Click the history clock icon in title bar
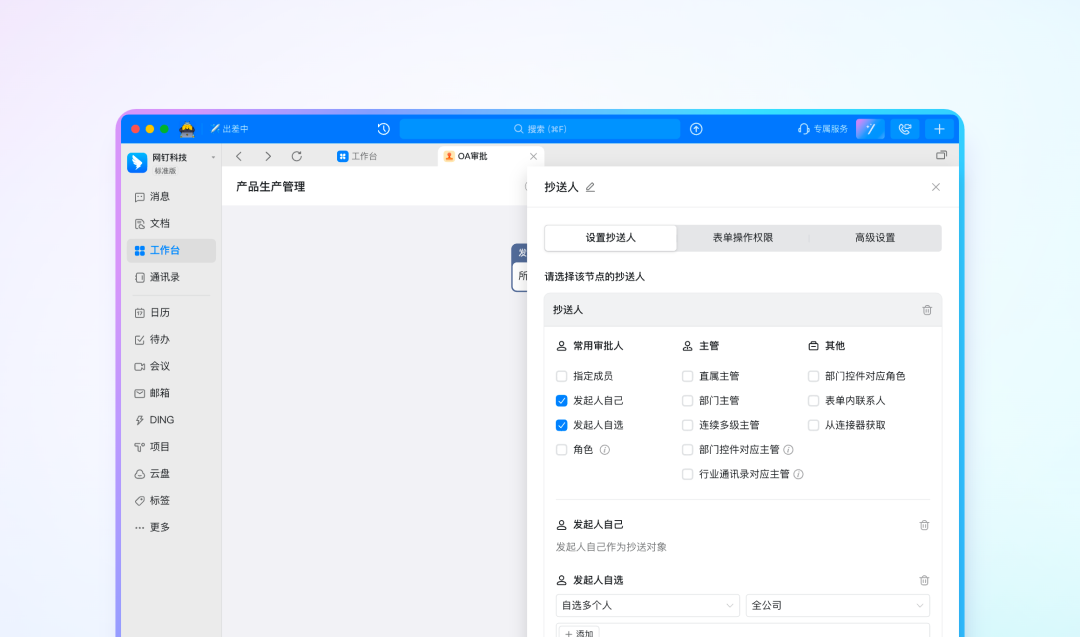This screenshot has height=637, width=1080. pyautogui.click(x=383, y=129)
